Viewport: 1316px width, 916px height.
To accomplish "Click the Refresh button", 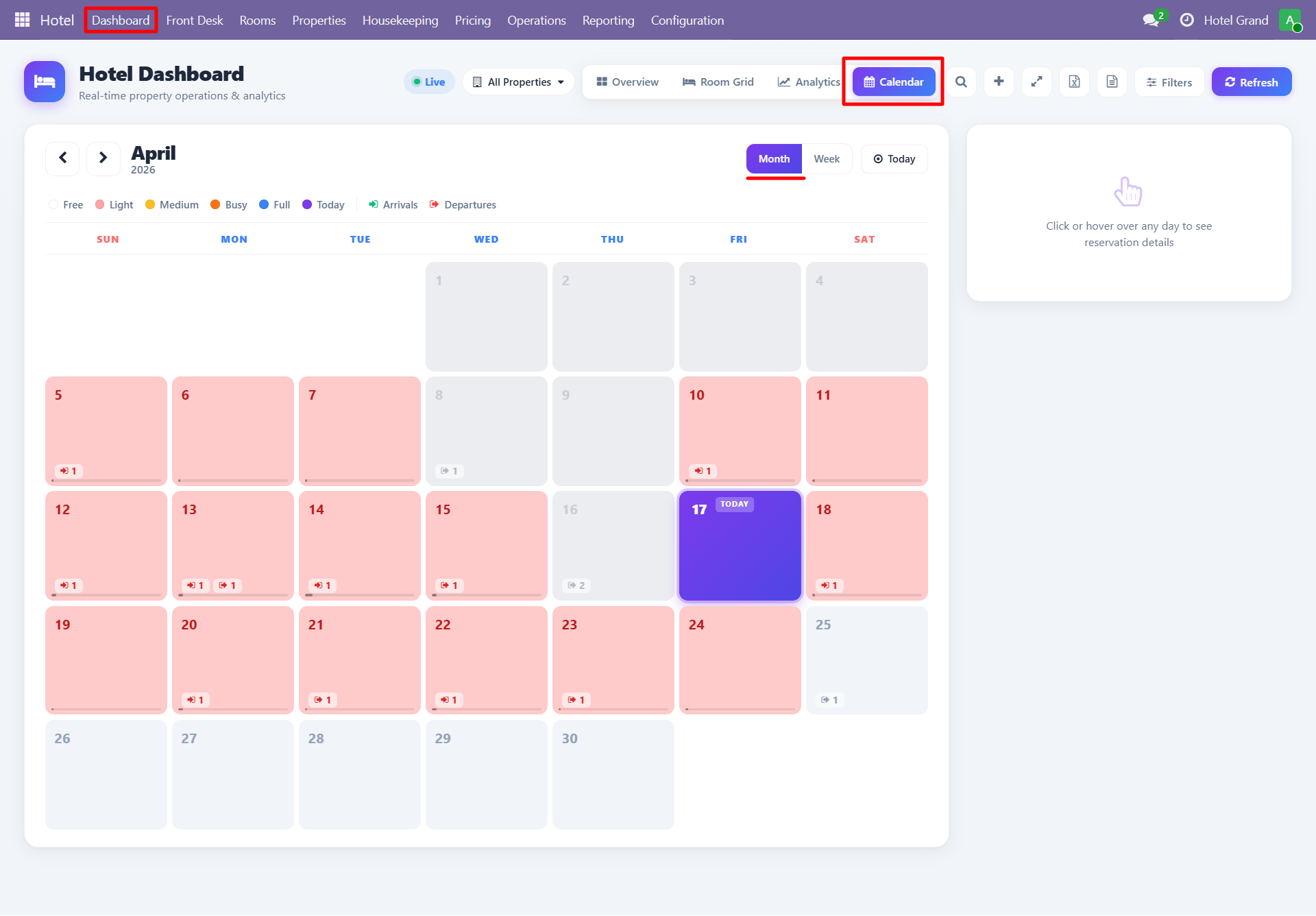I will 1251,82.
